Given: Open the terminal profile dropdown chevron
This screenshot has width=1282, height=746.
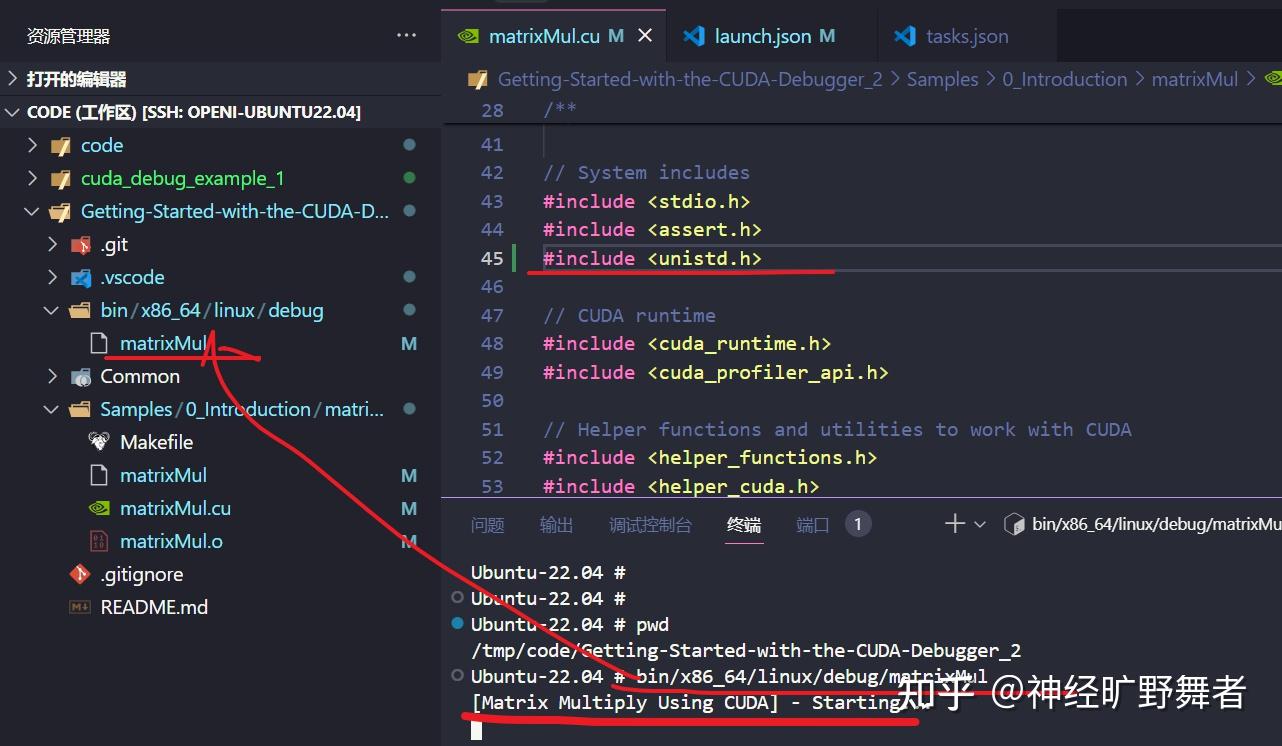Looking at the screenshot, I should coord(978,523).
